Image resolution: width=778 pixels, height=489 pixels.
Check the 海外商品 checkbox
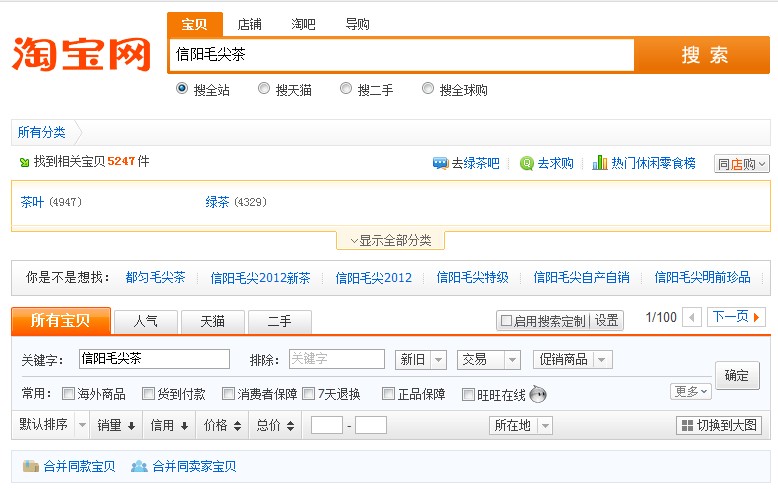68,394
